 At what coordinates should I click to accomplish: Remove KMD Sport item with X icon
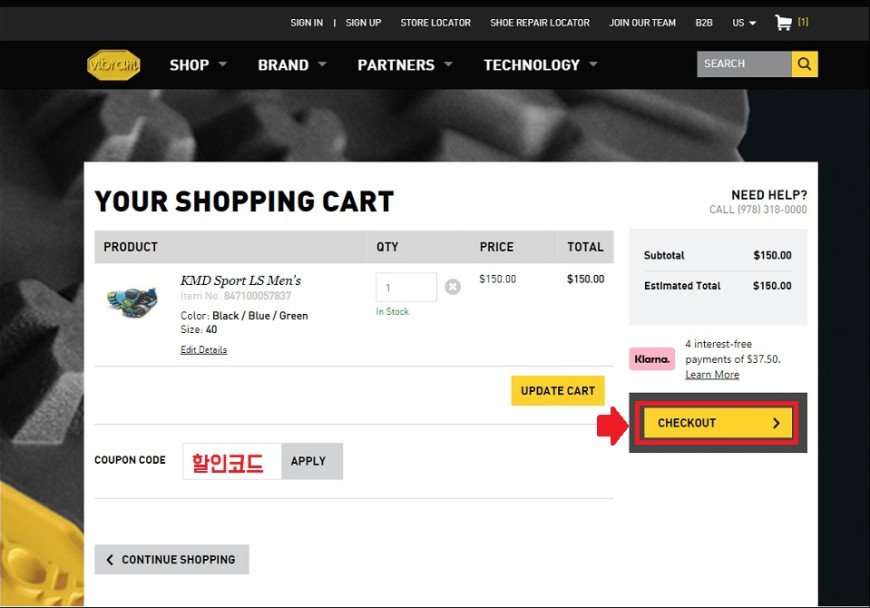tap(453, 287)
